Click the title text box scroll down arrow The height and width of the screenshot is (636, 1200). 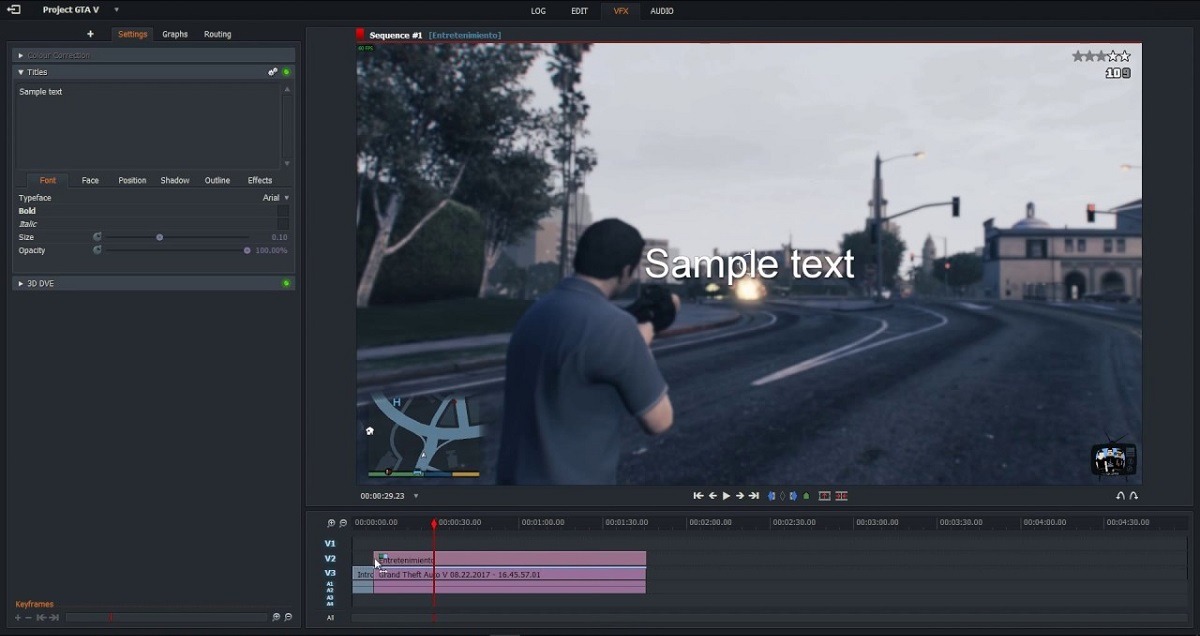point(288,163)
